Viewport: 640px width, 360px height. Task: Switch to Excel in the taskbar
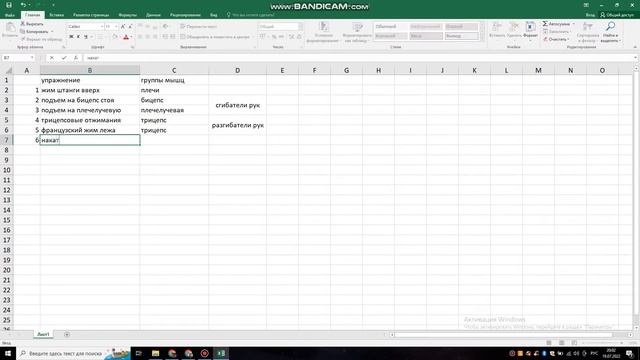click(x=221, y=353)
